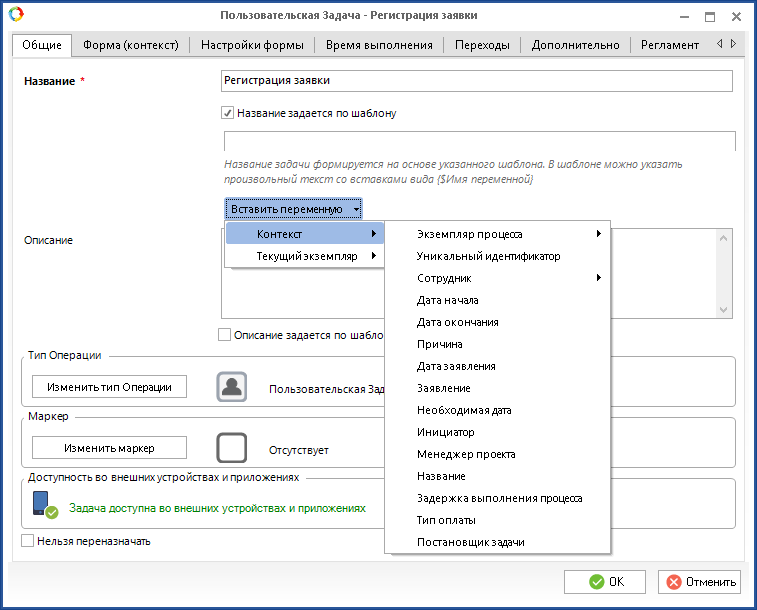This screenshot has width=757, height=610.
Task: Expand 'Экземпляр процесса' submenu
Action: [x=497, y=234]
